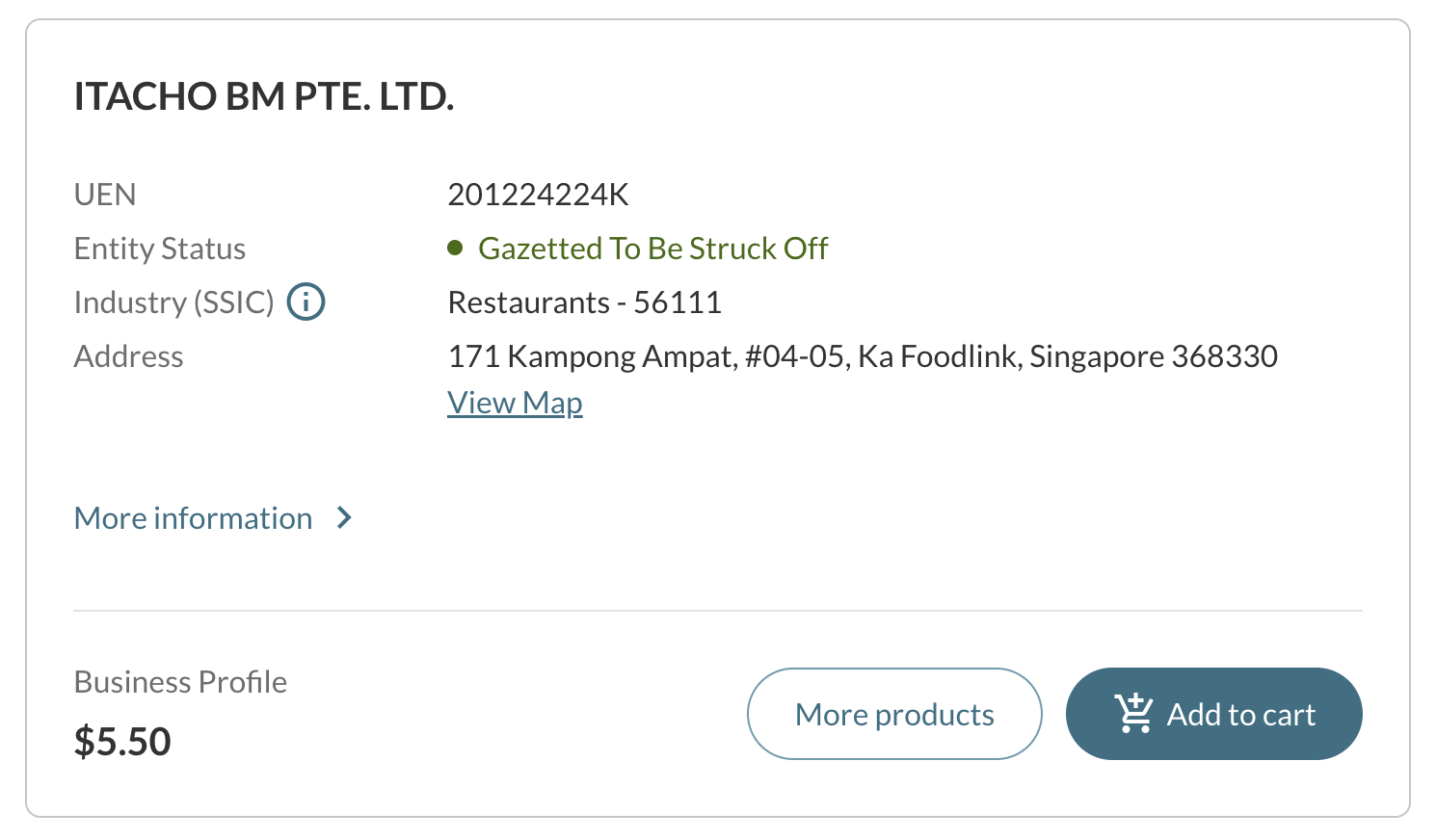This screenshot has width=1436, height=840.
Task: Click the chevron arrow after More information
Action: (344, 518)
